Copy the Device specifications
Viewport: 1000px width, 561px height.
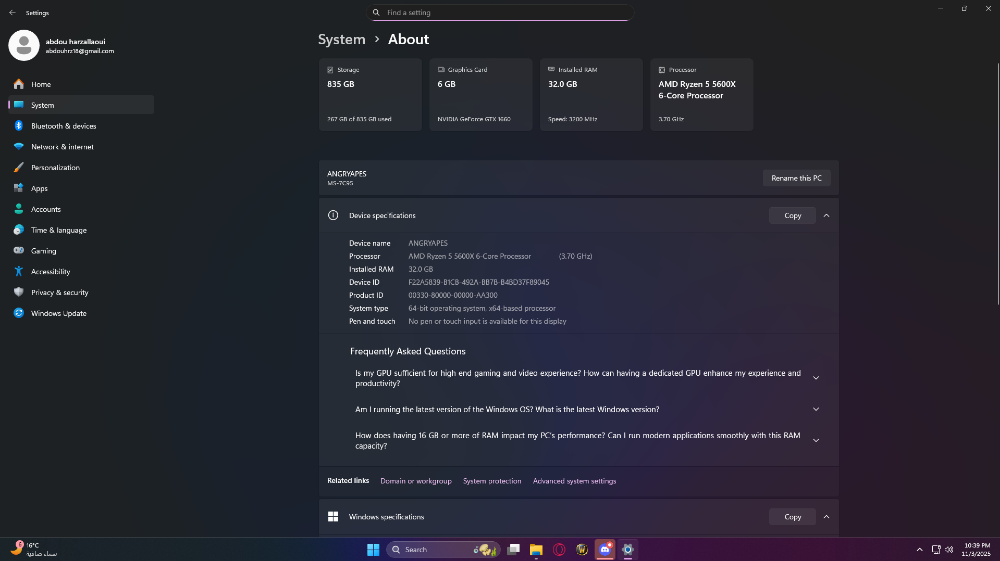coord(792,215)
